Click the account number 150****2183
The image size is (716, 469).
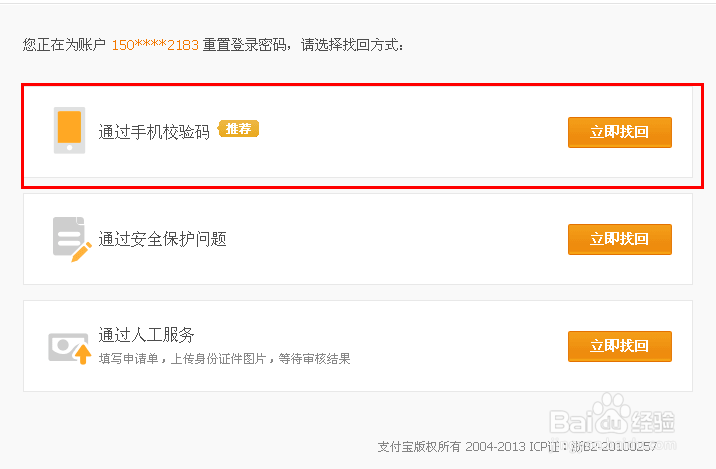tap(155, 45)
